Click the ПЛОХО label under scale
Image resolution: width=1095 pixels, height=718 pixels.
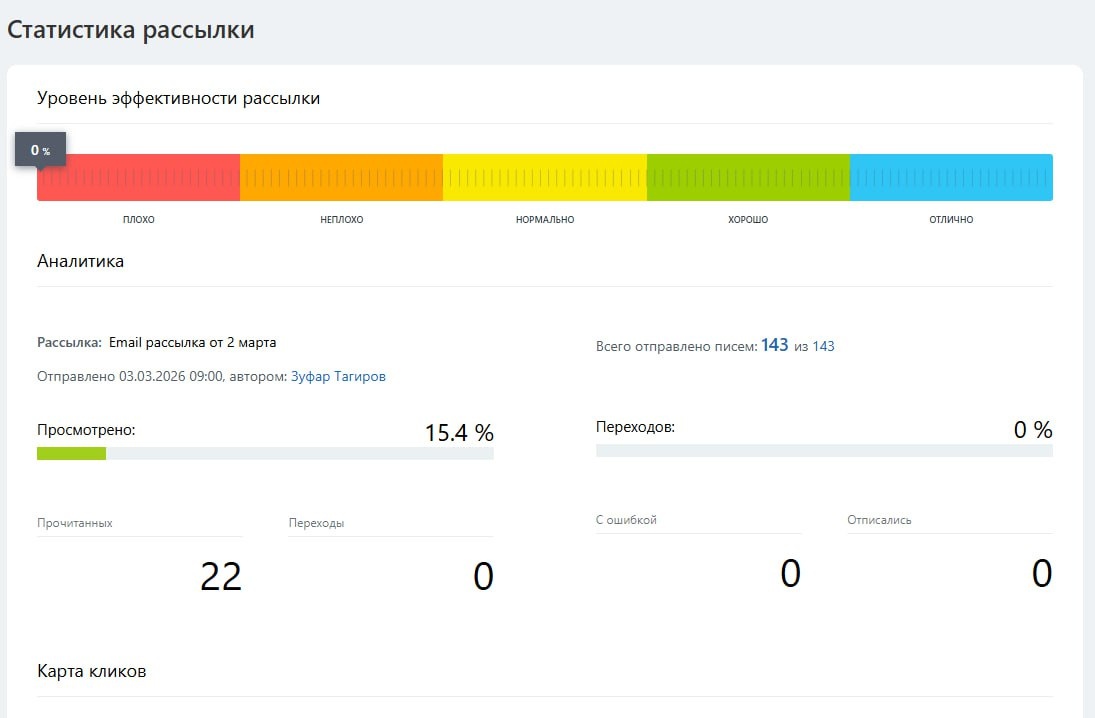[138, 219]
